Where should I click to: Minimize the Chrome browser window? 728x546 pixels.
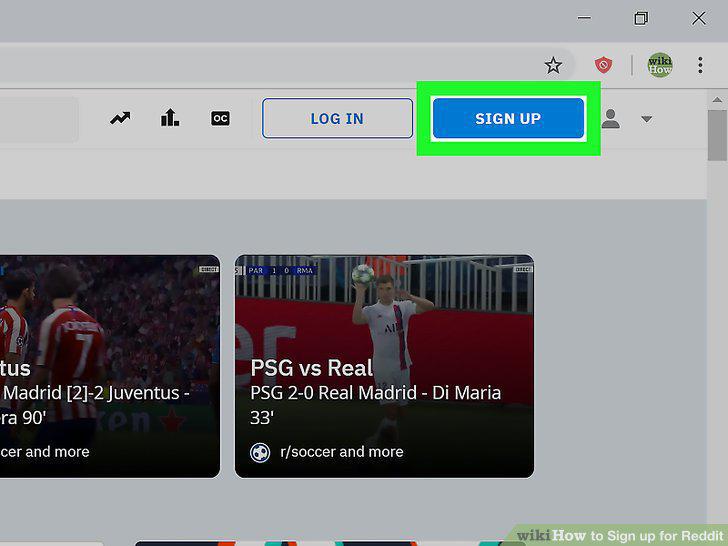(584, 18)
